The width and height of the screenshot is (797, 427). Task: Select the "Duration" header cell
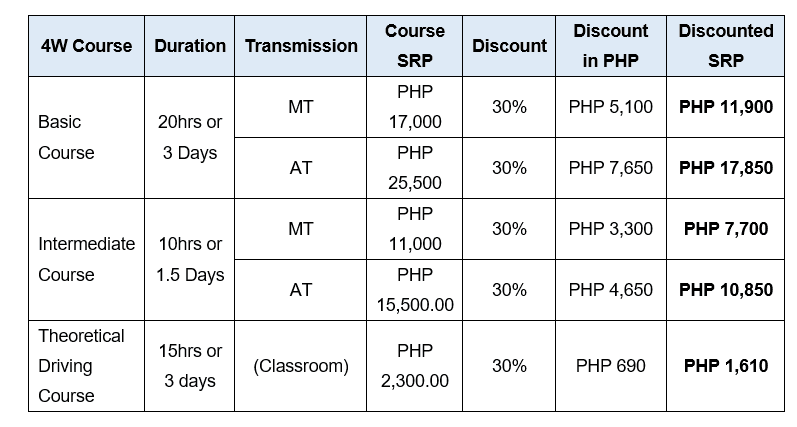190,46
